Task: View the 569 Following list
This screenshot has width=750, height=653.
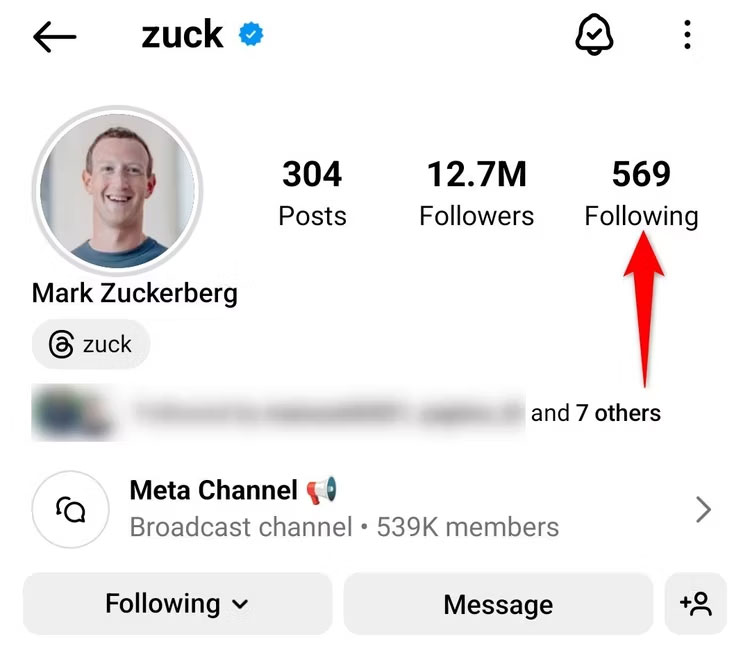Action: [x=641, y=193]
